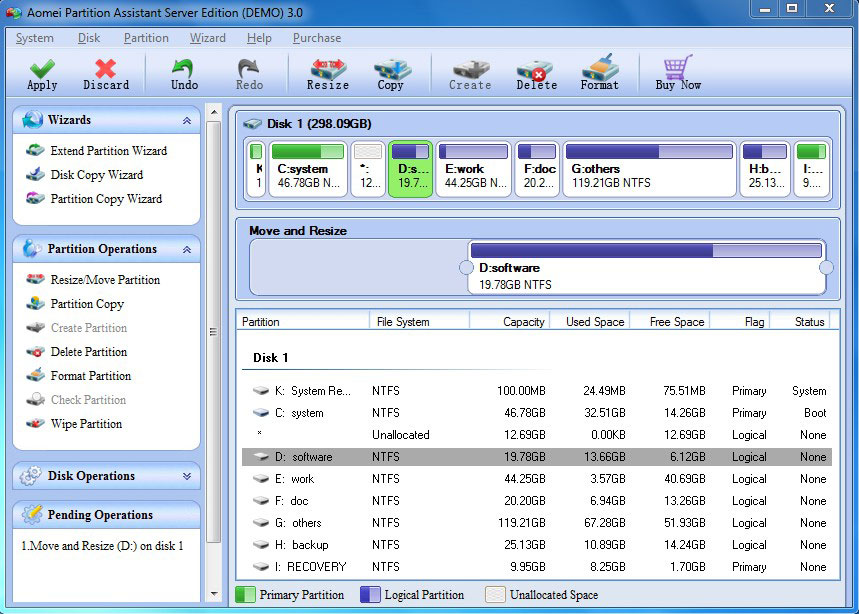Screen dimensions: 859x614
Task: Collapse the Partition Operations panel
Action: (186, 248)
